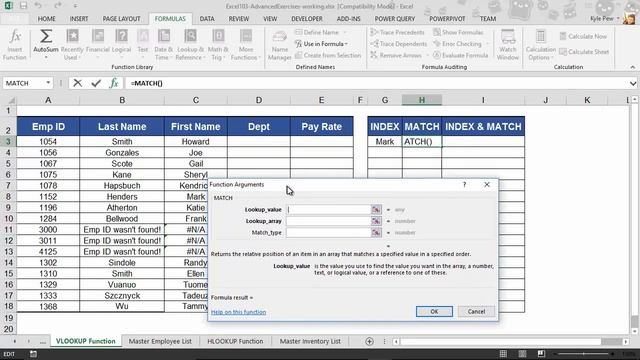The image size is (640, 360).
Task: Open Calculation Options dropdown
Action: 540,45
